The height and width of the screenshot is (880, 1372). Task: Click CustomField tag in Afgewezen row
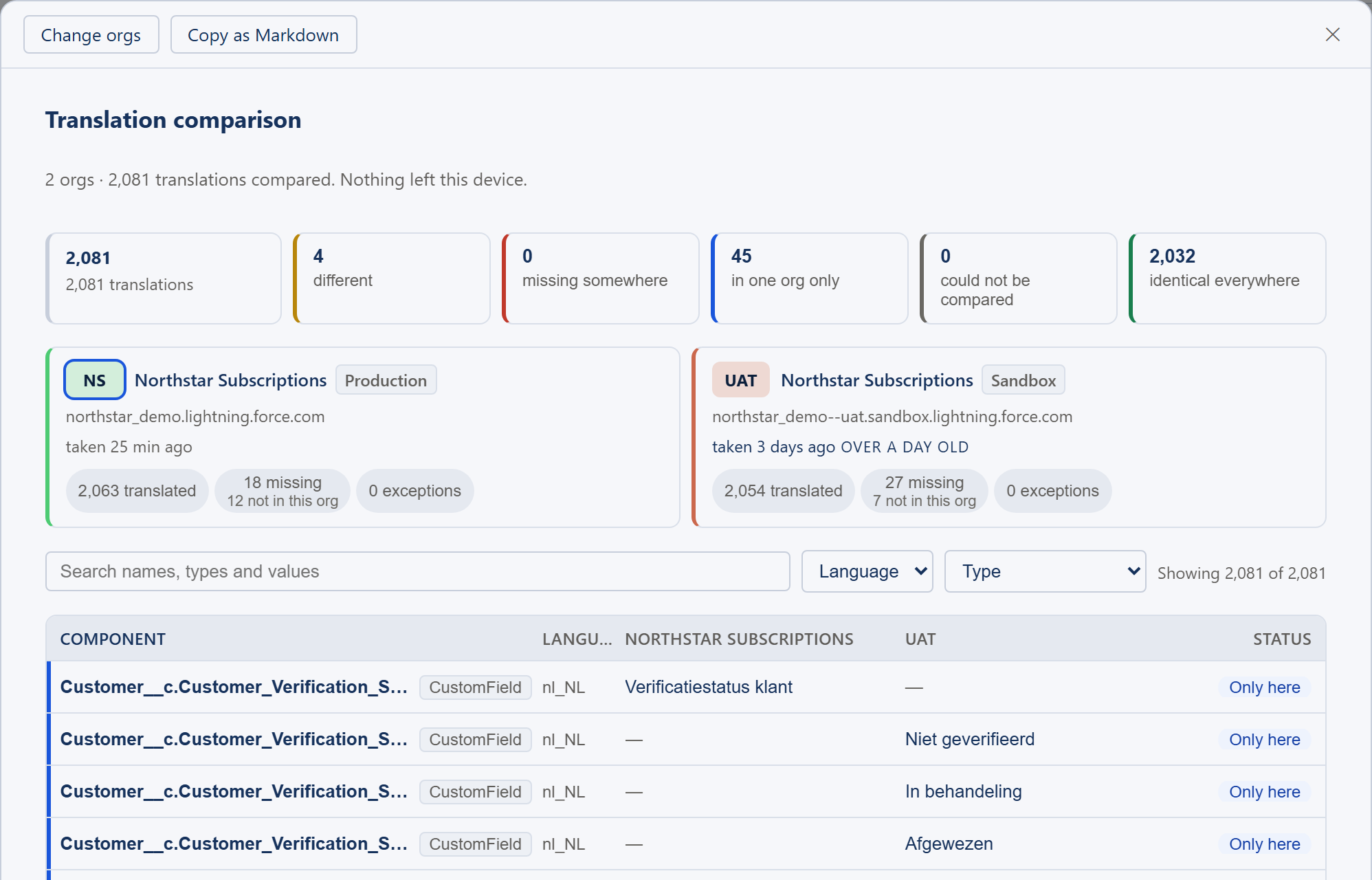[475, 844]
